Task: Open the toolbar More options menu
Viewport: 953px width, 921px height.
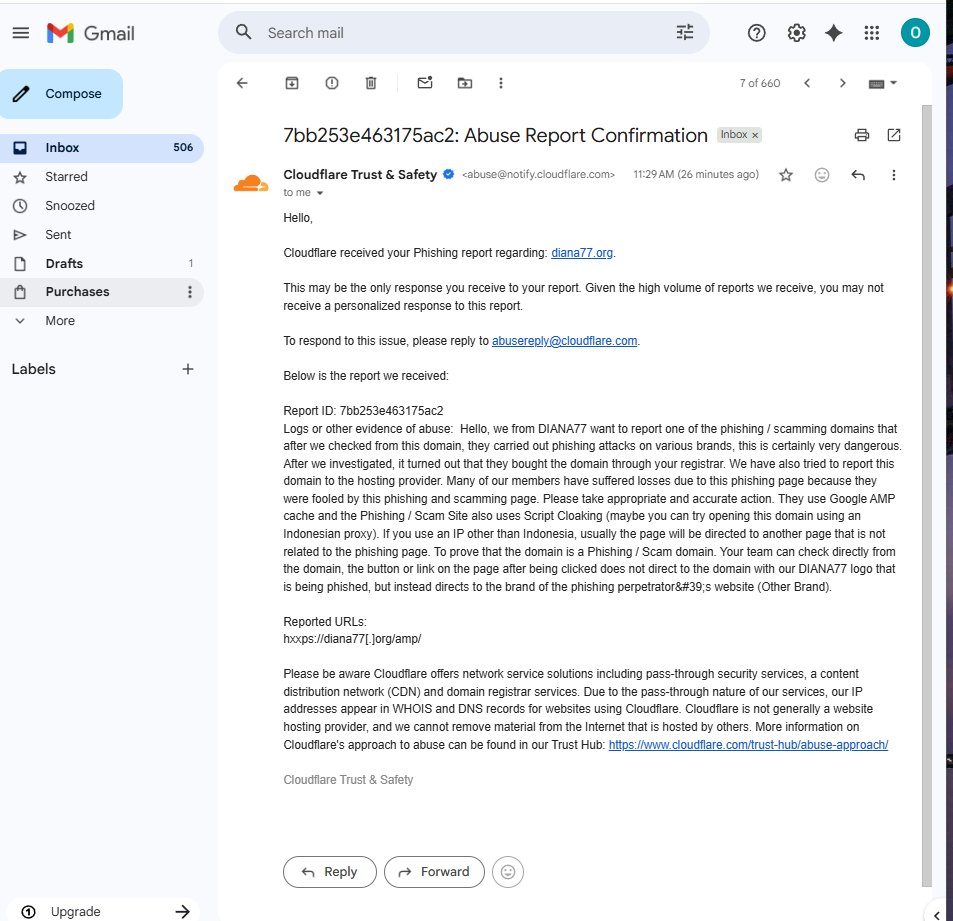Action: [x=501, y=83]
